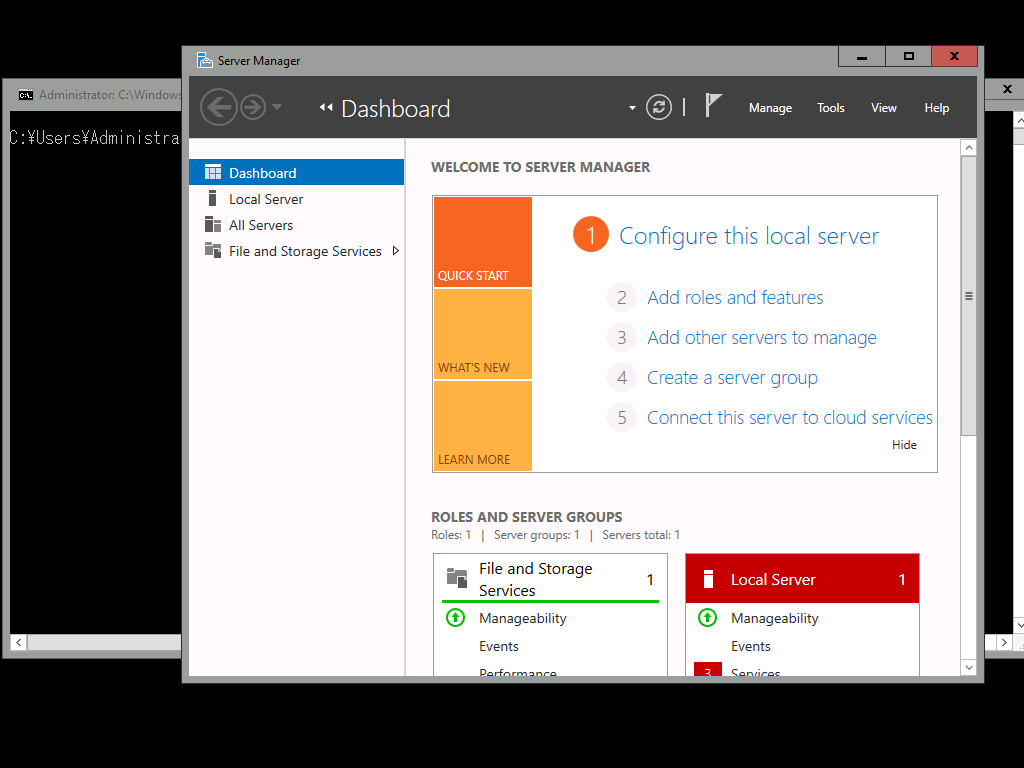Click Add roles and features link
Image resolution: width=1024 pixels, height=768 pixels.
click(x=735, y=298)
